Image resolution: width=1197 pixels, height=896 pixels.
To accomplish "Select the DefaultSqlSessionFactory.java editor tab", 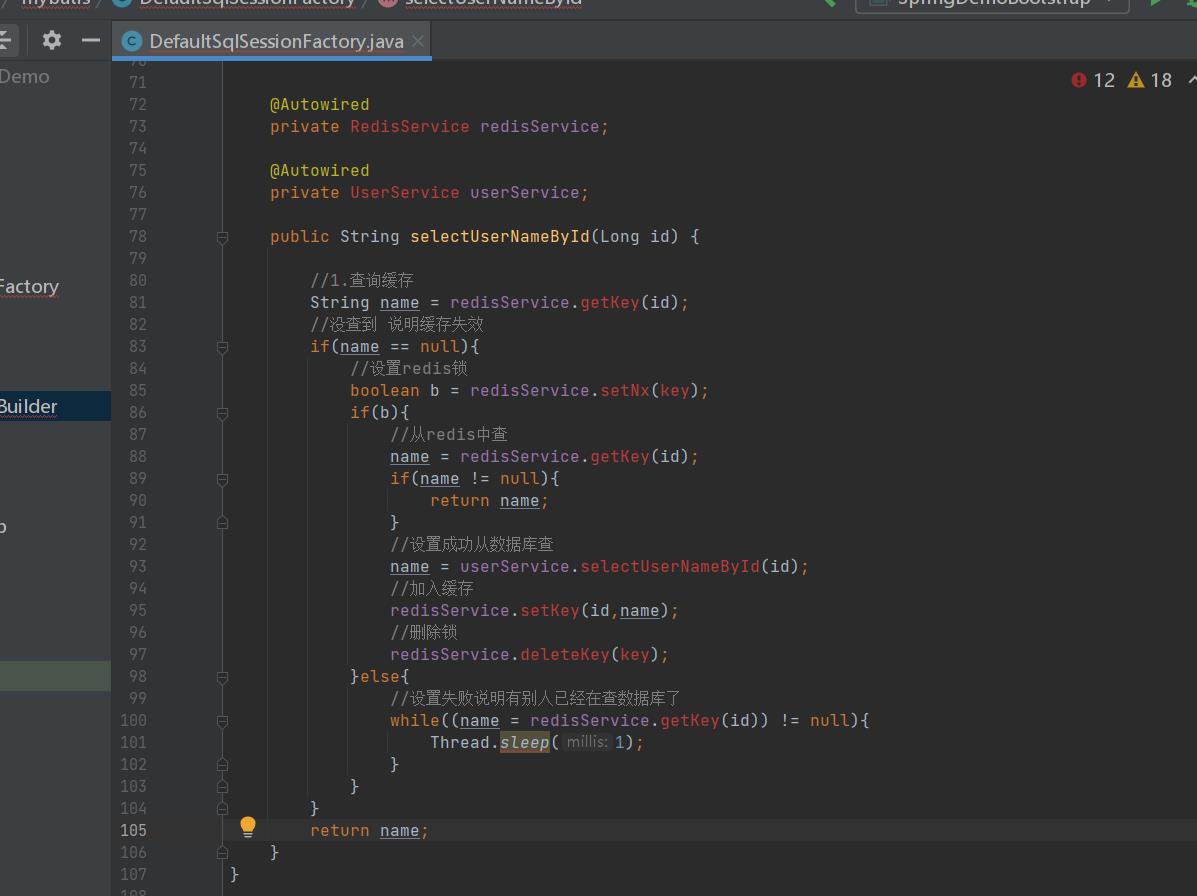I will (275, 41).
